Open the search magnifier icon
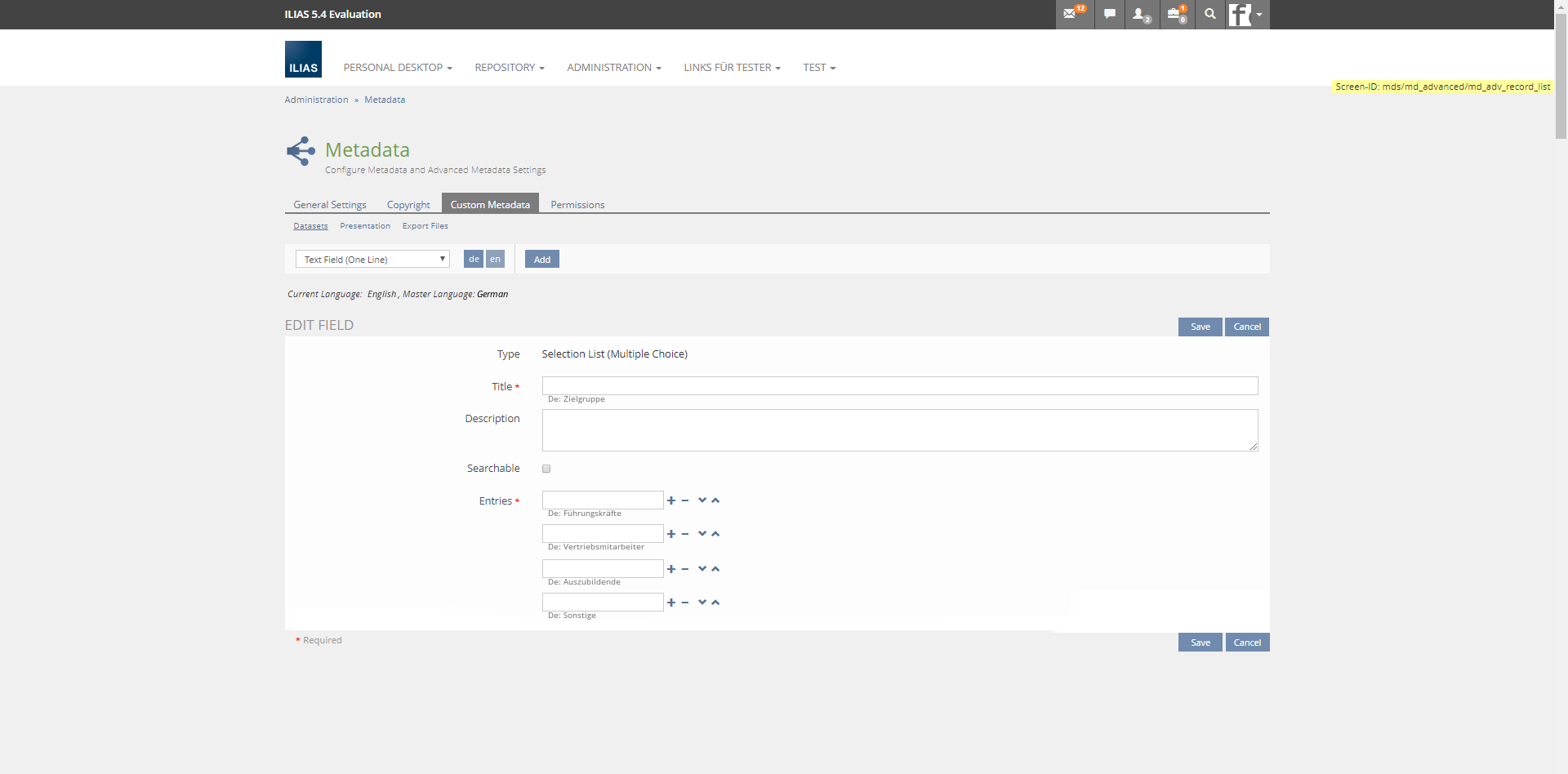The image size is (1568, 774). [x=1209, y=14]
